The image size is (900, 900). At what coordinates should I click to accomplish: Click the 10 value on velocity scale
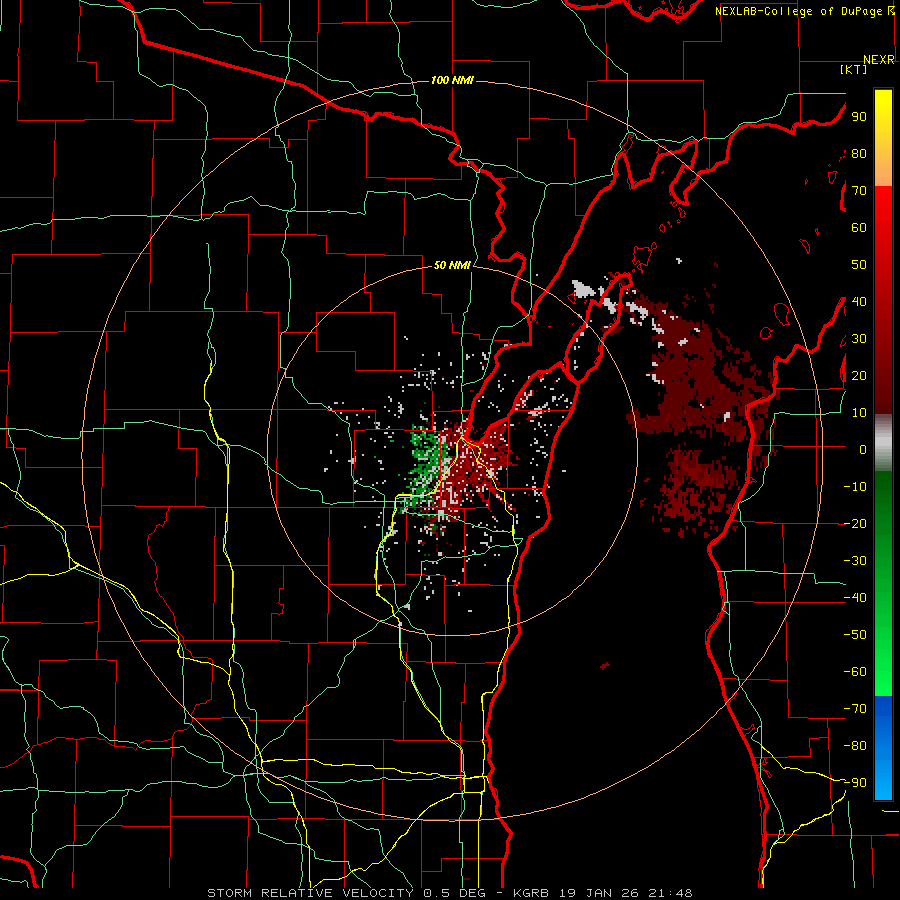click(x=859, y=413)
